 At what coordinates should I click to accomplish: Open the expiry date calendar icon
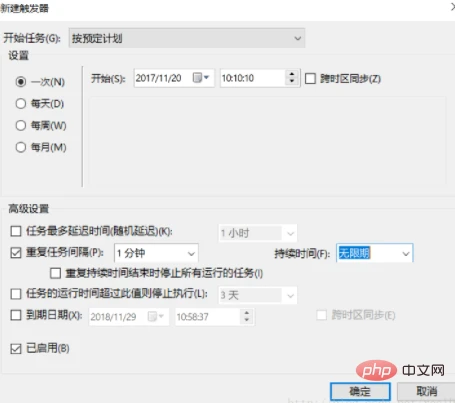point(155,316)
